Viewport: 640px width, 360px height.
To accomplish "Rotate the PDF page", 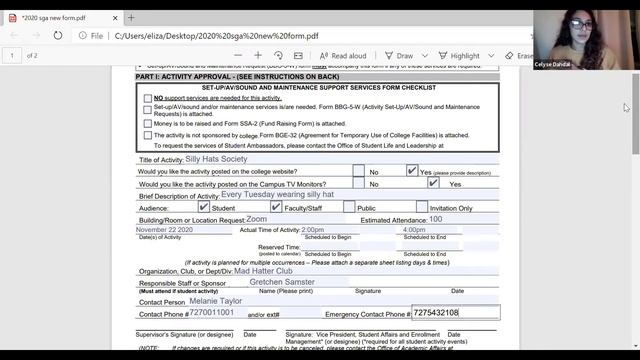I will [x=278, y=56].
